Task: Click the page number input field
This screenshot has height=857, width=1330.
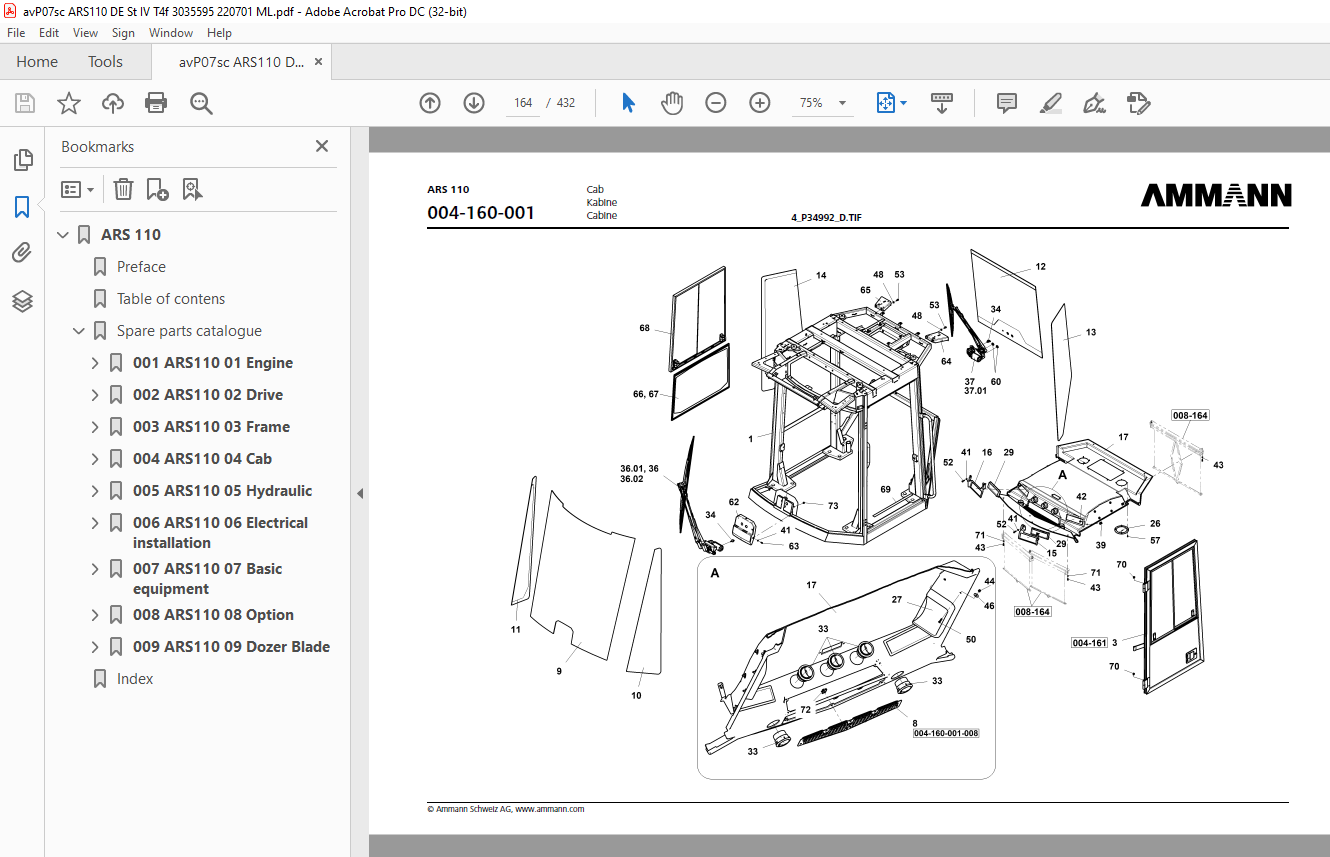Action: 522,103
